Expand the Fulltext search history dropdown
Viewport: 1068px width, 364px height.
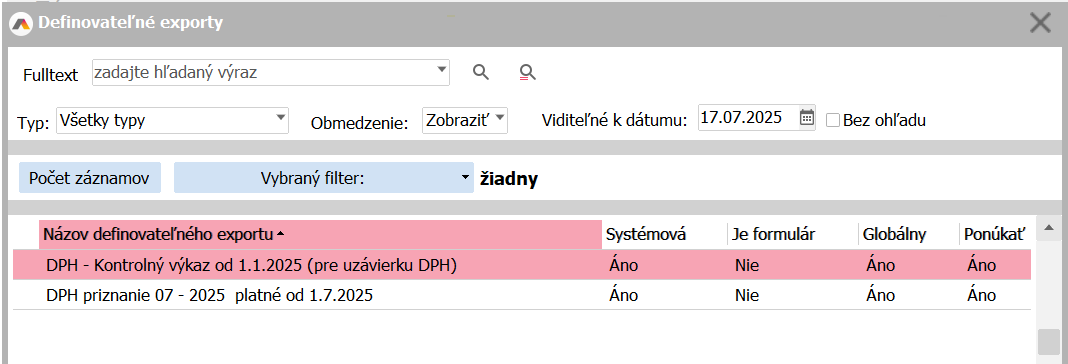tap(441, 70)
